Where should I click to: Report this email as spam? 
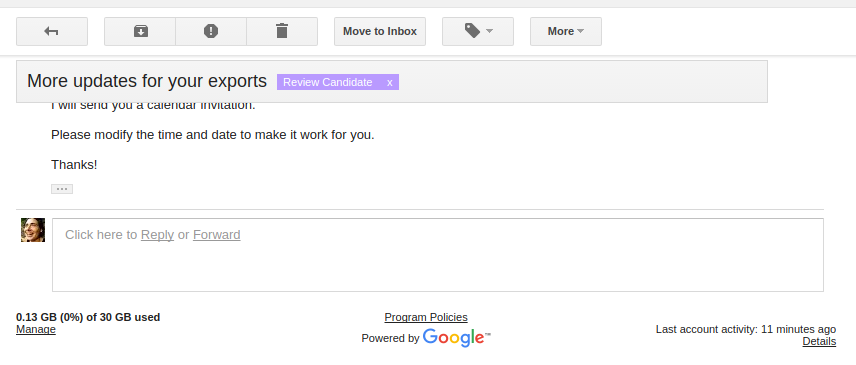pos(211,31)
